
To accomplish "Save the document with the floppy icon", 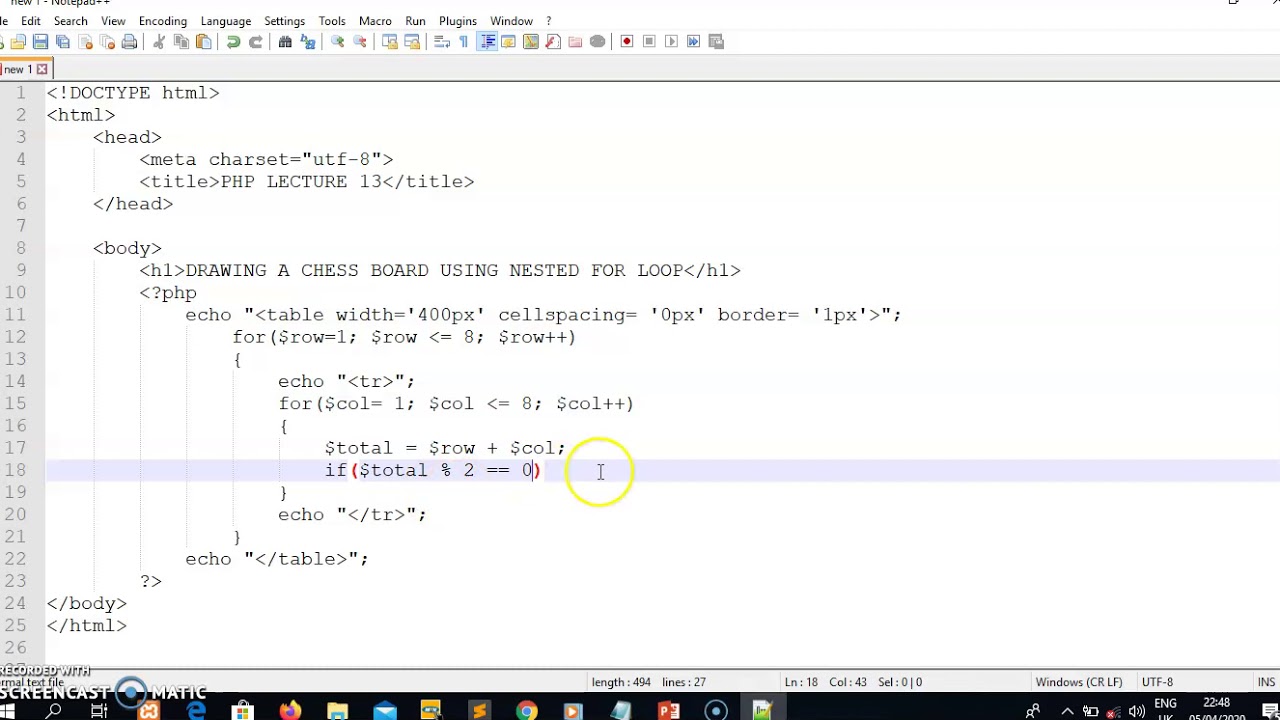I will point(40,41).
